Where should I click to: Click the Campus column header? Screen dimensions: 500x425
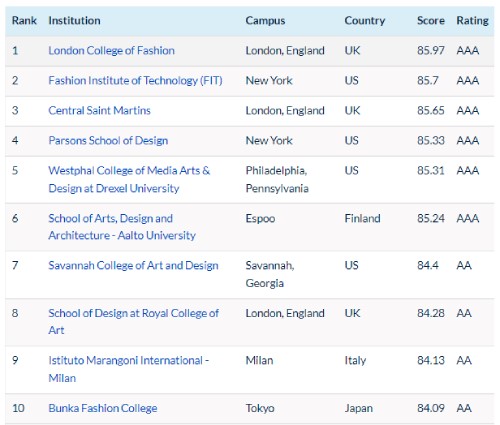pyautogui.click(x=265, y=21)
